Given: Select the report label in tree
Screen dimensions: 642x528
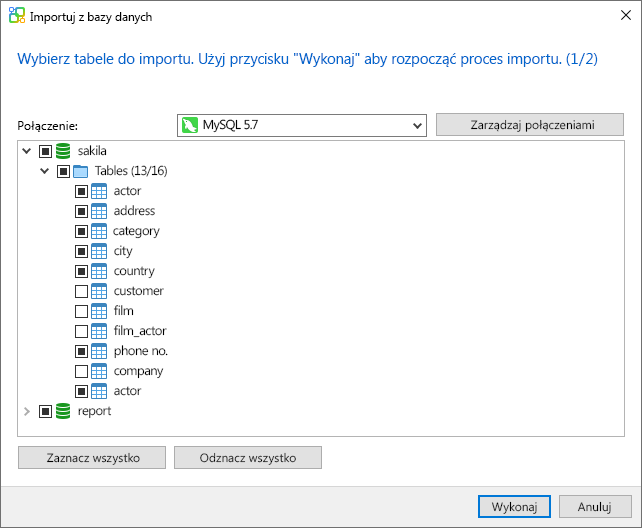Looking at the screenshot, I should tap(94, 411).
